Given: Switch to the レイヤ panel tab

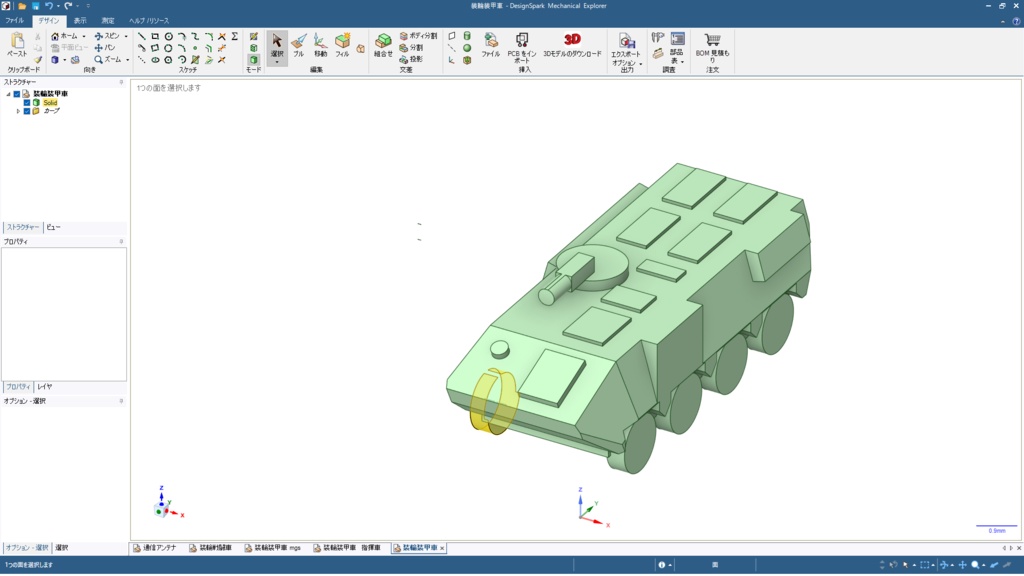Looking at the screenshot, I should 44,387.
